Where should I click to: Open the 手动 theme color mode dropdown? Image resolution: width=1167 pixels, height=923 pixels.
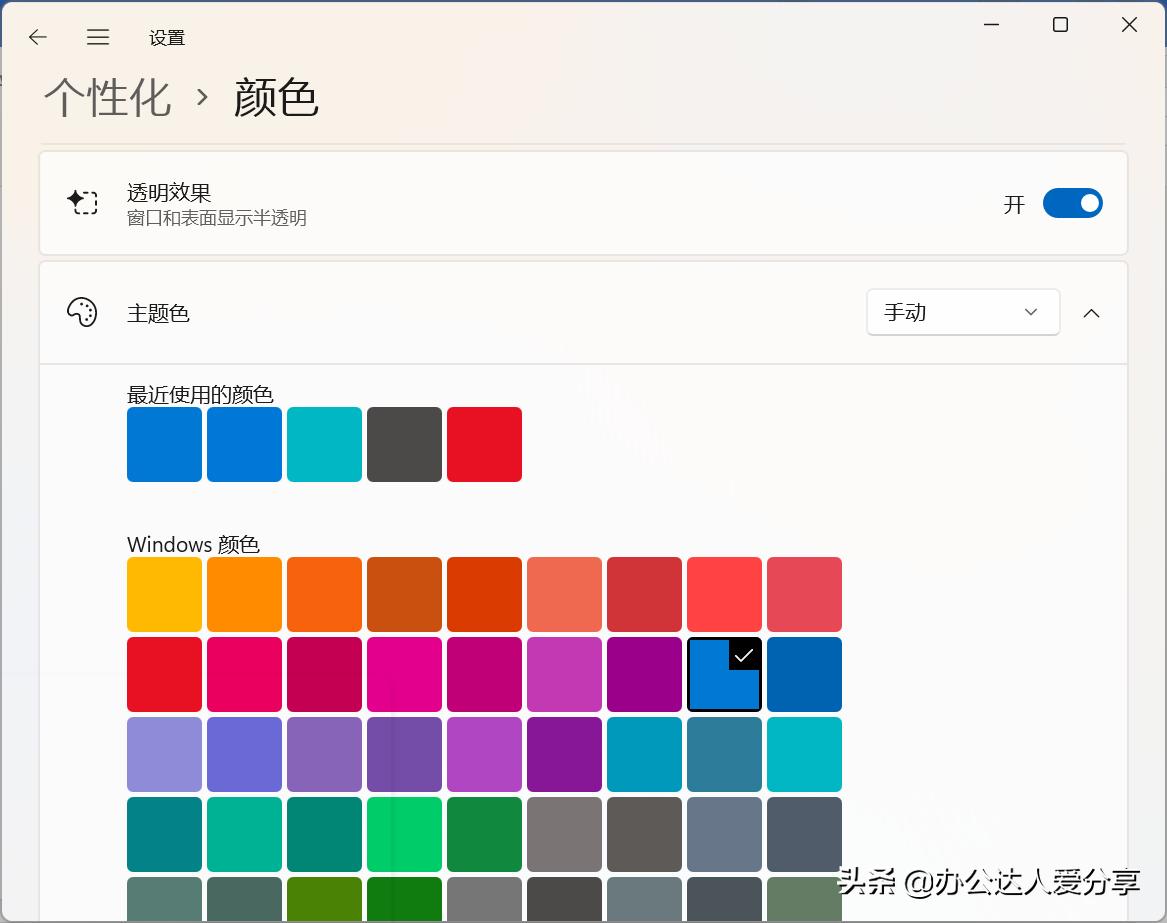962,312
